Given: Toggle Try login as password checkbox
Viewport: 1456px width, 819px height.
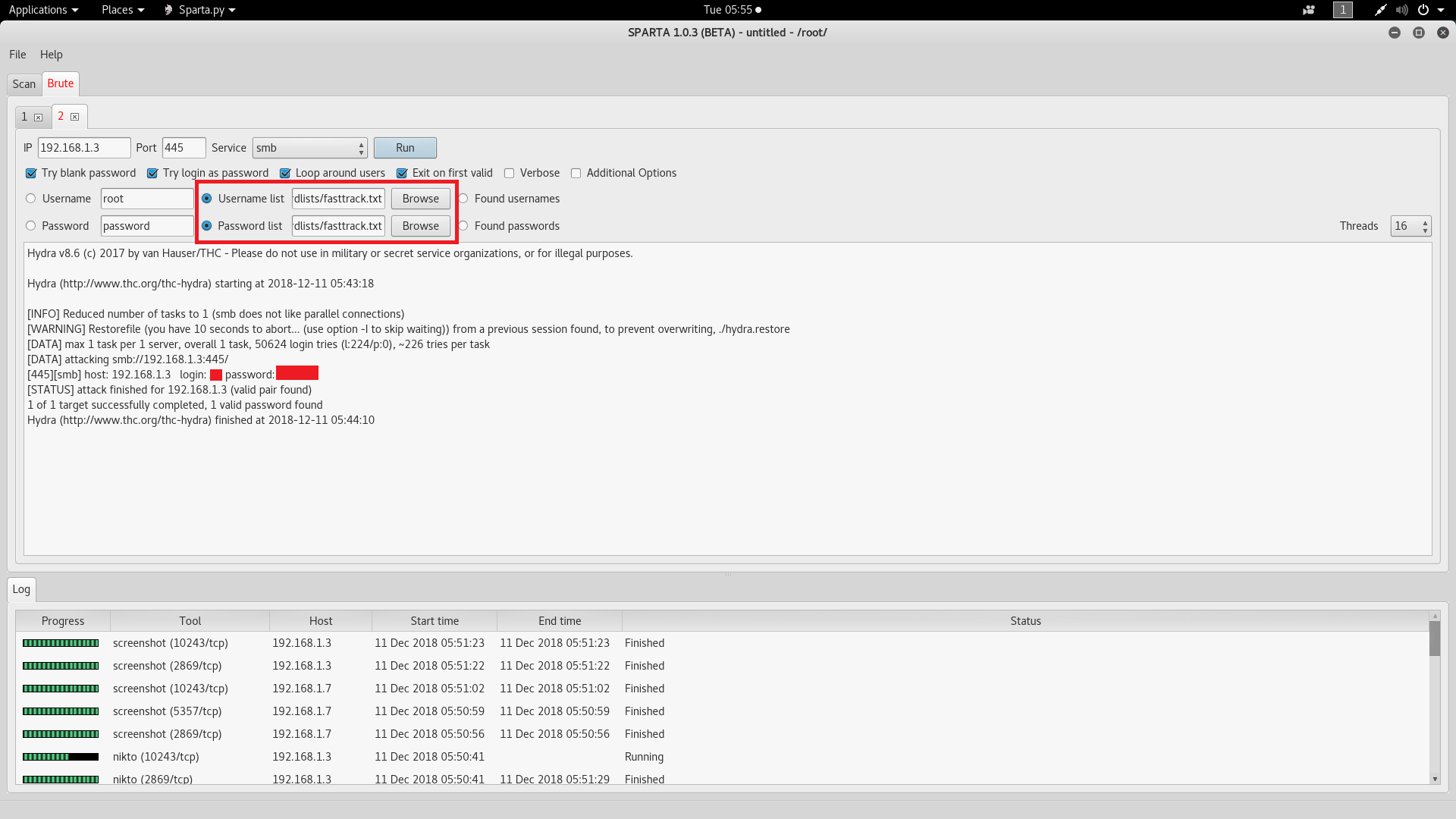Looking at the screenshot, I should [152, 174].
